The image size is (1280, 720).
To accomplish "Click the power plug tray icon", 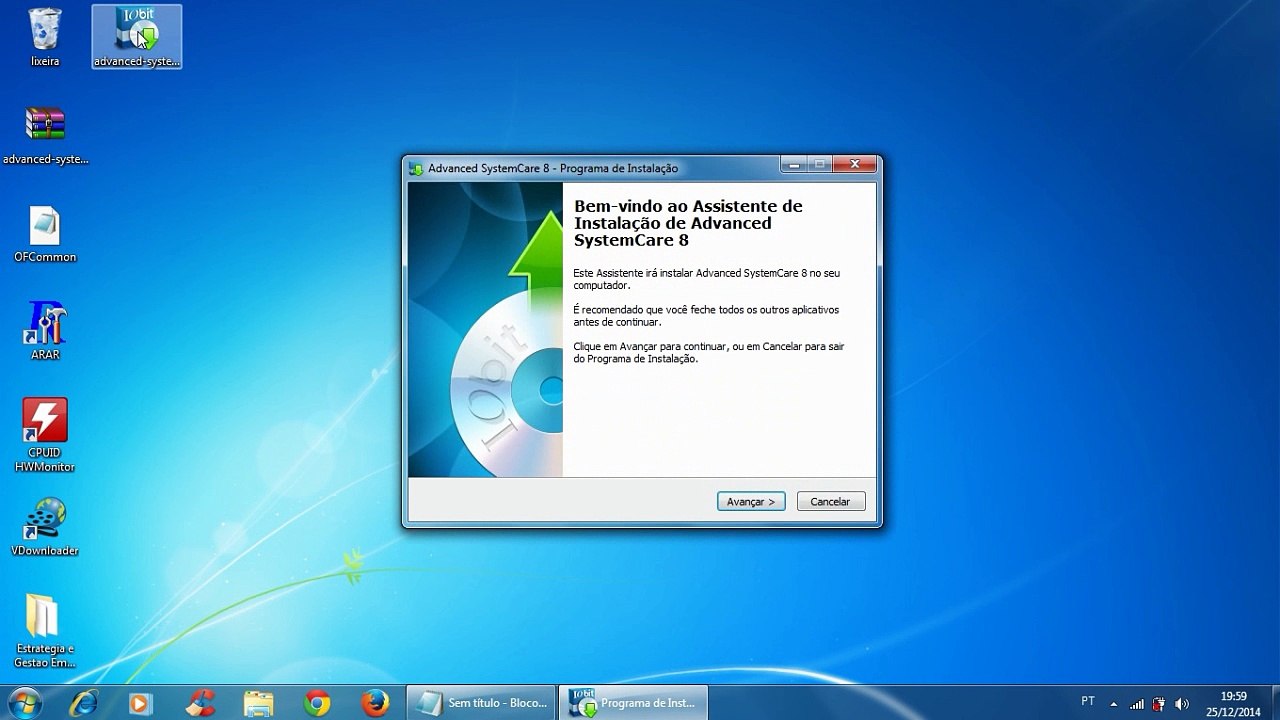I will click(1159, 704).
